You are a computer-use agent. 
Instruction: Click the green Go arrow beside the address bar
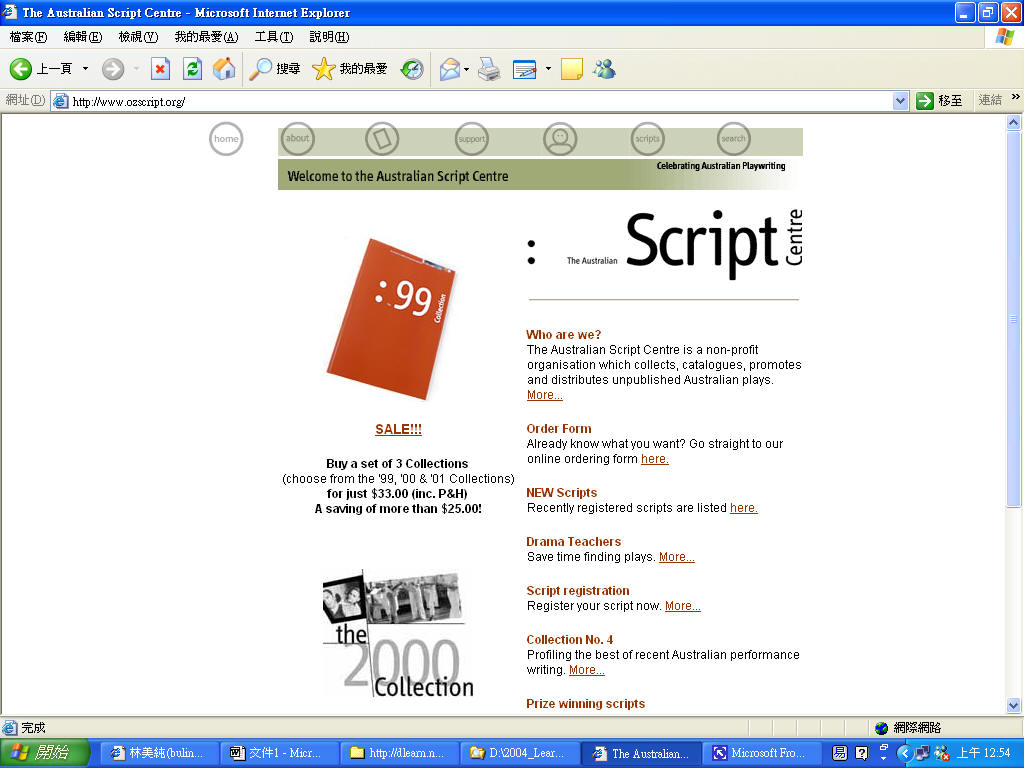coord(925,101)
